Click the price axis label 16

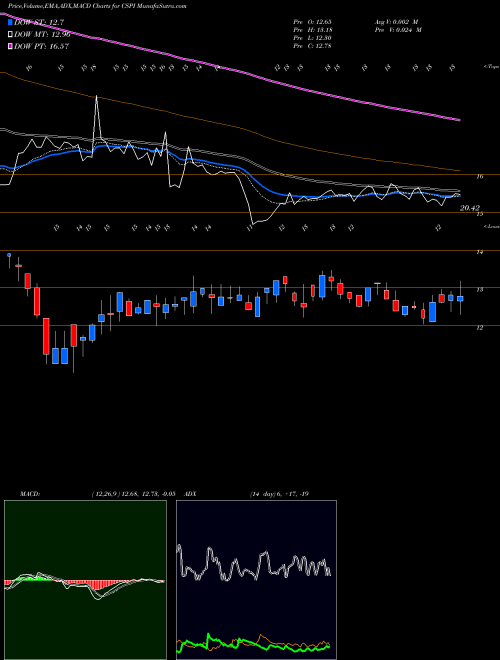pos(479,177)
